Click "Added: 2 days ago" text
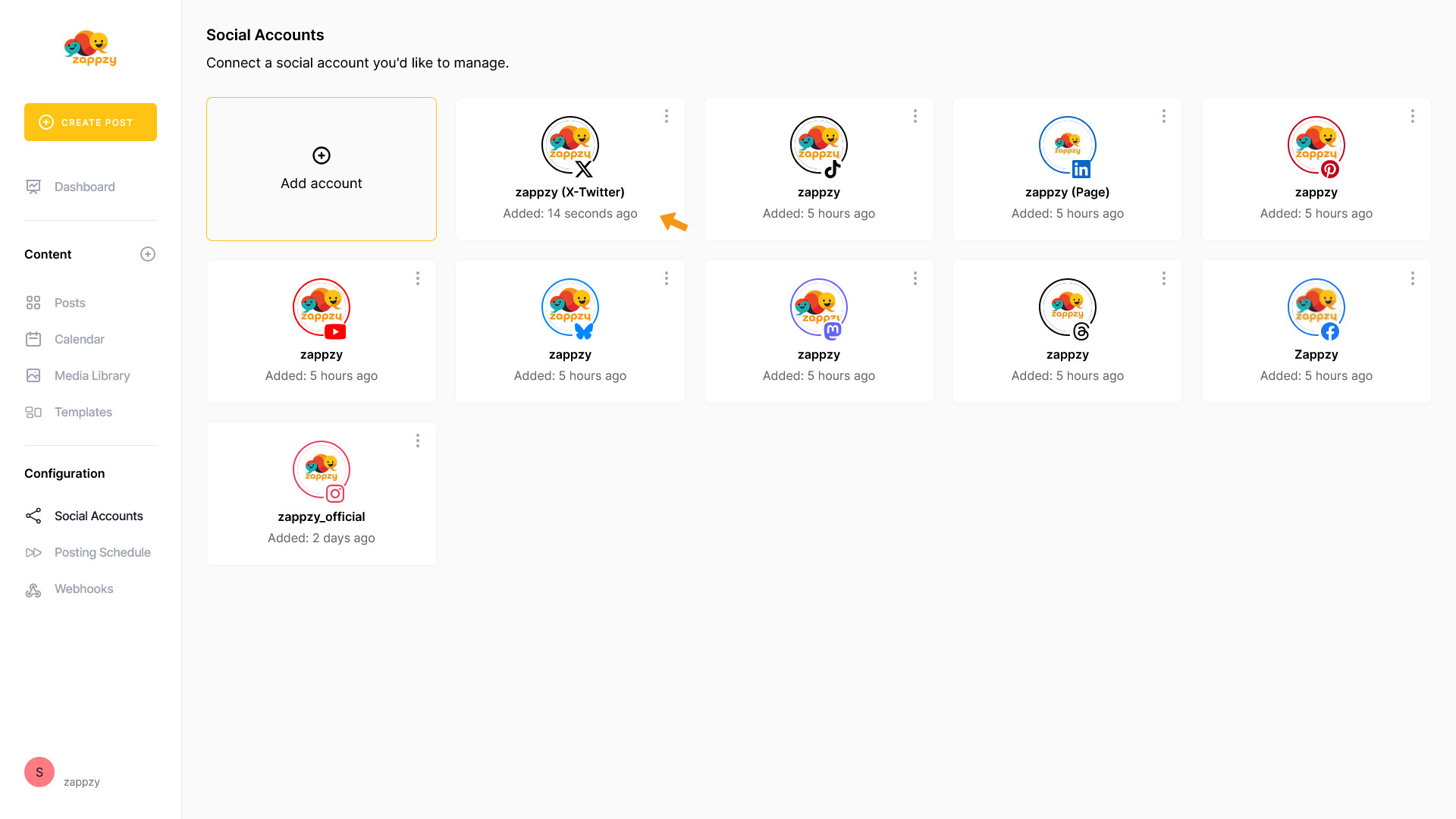 [x=322, y=538]
